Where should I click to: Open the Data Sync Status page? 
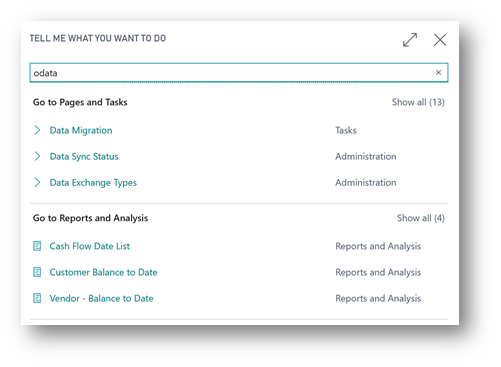click(84, 156)
